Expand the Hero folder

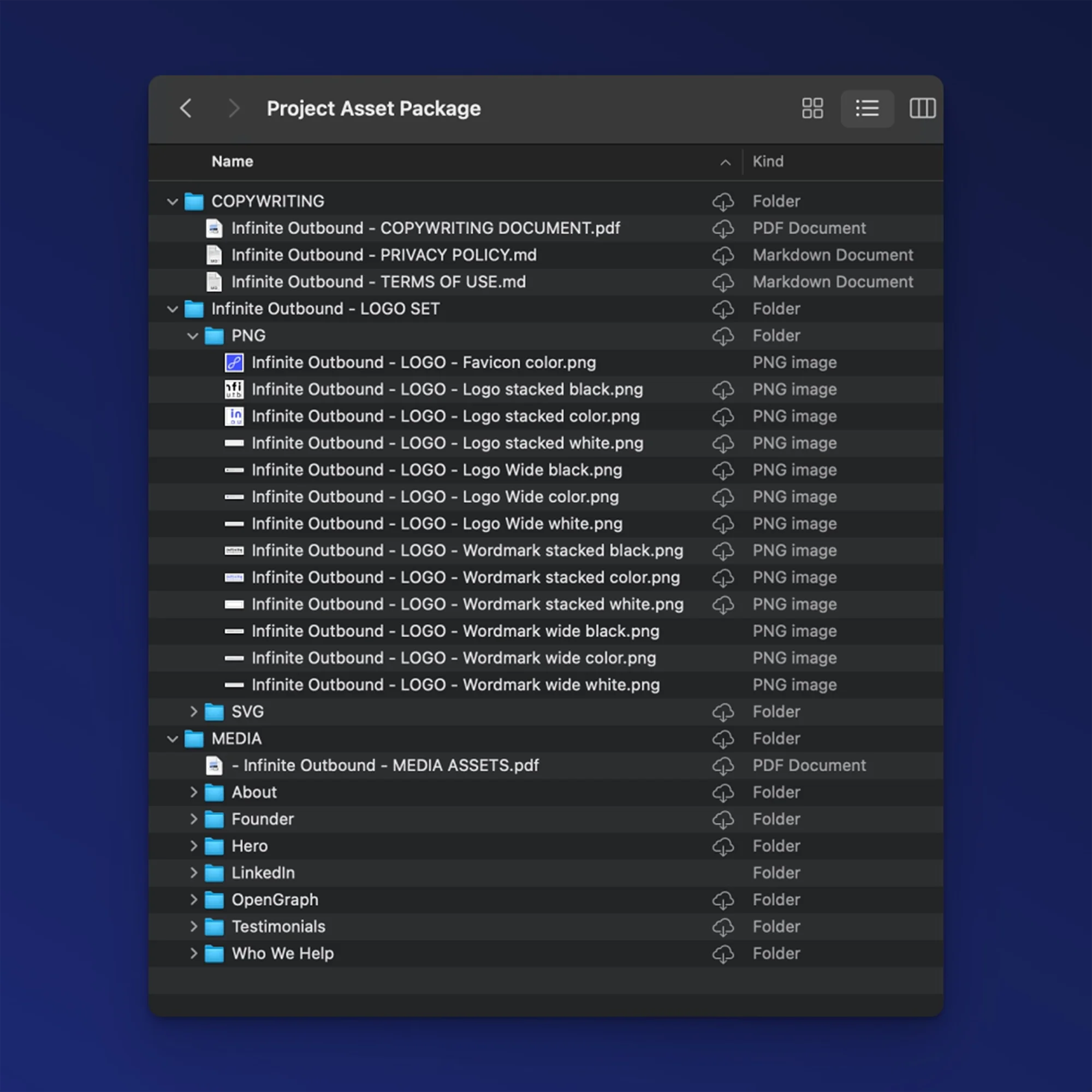[x=193, y=846]
